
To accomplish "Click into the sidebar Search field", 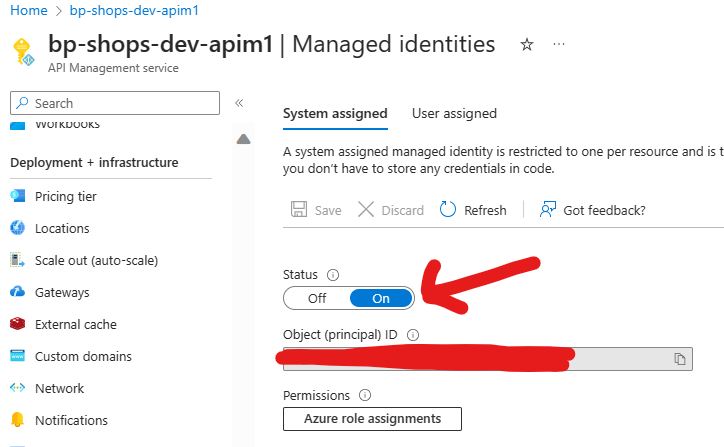I will (115, 103).
